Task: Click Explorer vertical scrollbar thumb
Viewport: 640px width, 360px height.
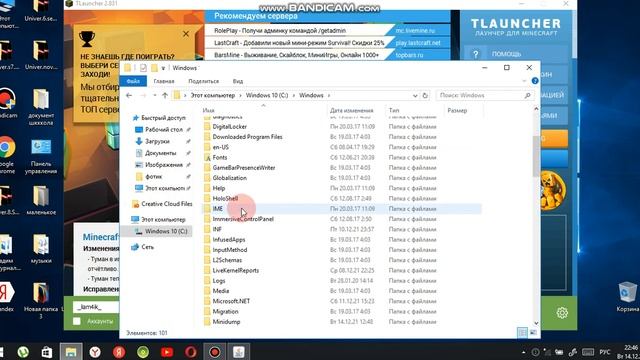Action: click(x=536, y=157)
